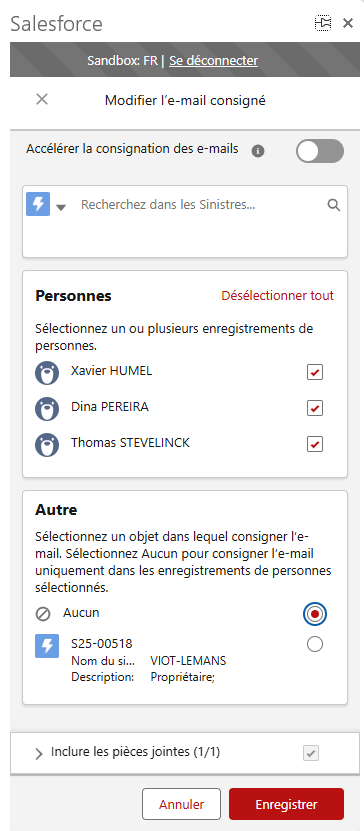
Task: Uncheck the Dina PEREIRA checkbox
Action: coord(315,408)
